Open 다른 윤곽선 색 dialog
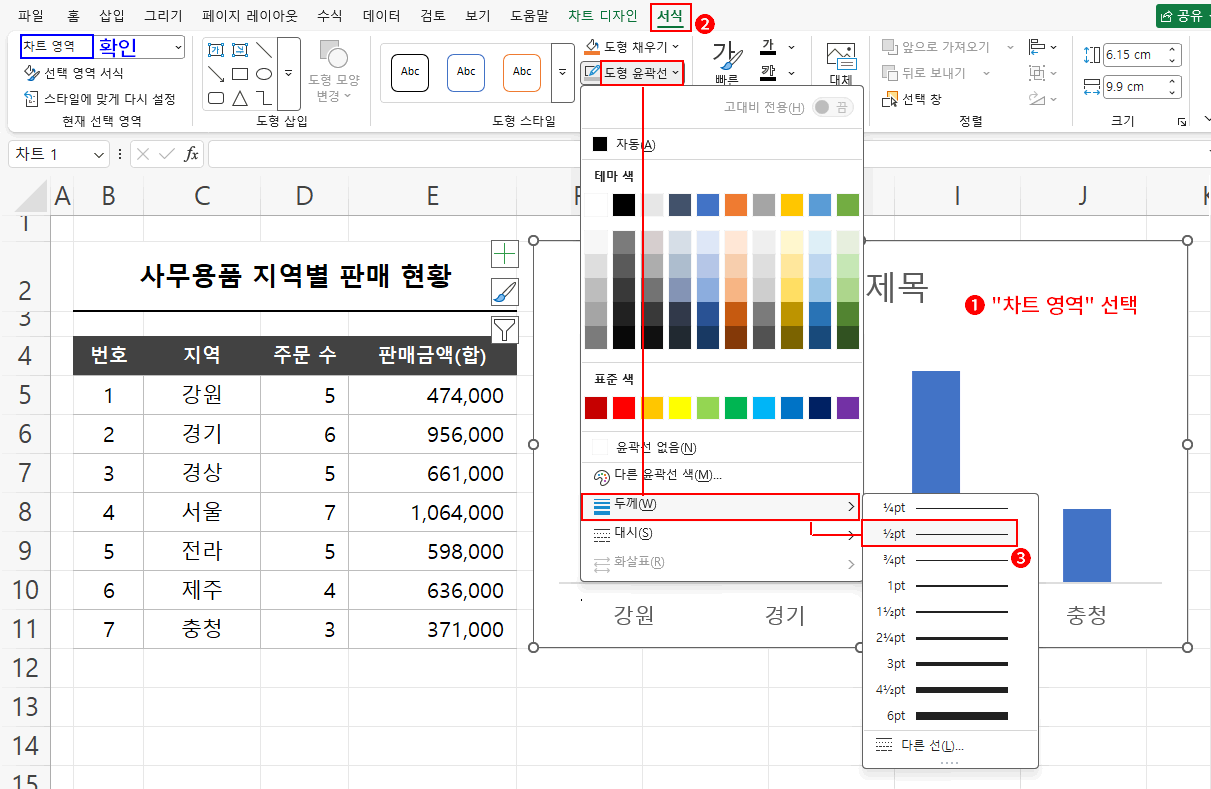 720,475
